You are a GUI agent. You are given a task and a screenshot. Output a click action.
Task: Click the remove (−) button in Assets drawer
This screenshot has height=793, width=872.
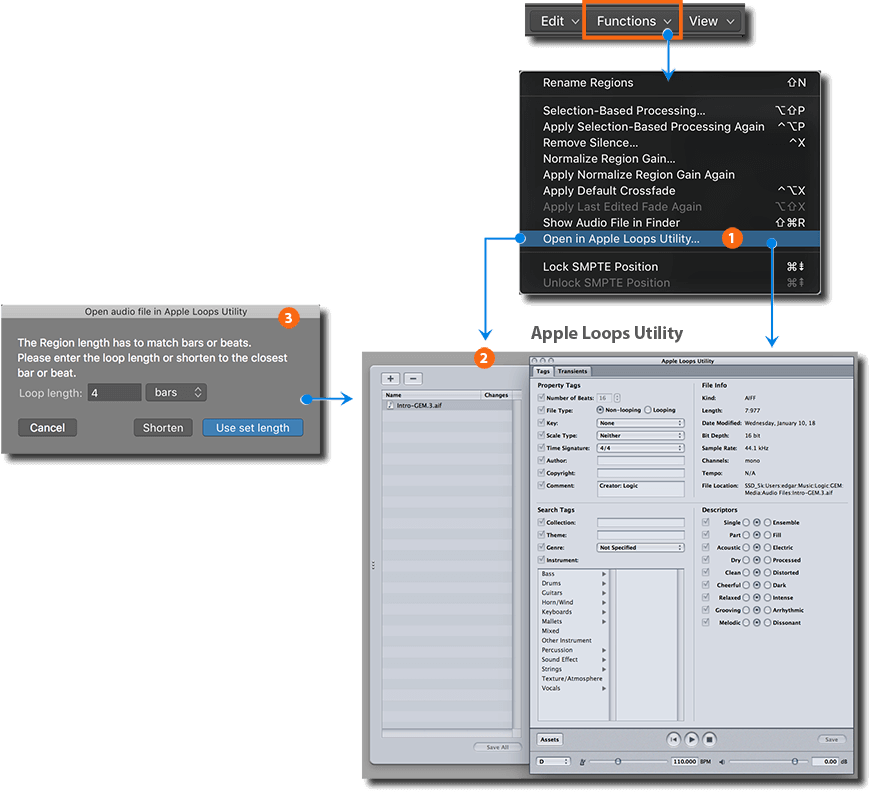413,379
